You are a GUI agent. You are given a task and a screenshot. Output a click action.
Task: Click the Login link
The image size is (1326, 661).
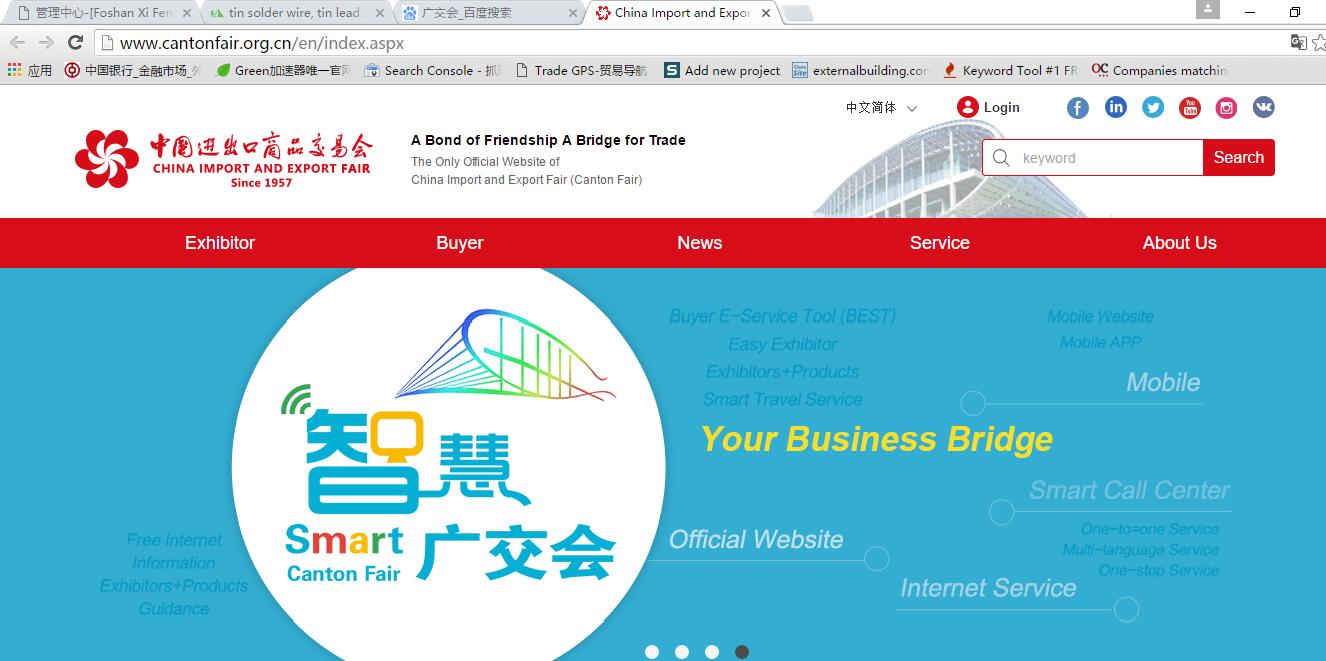1002,107
